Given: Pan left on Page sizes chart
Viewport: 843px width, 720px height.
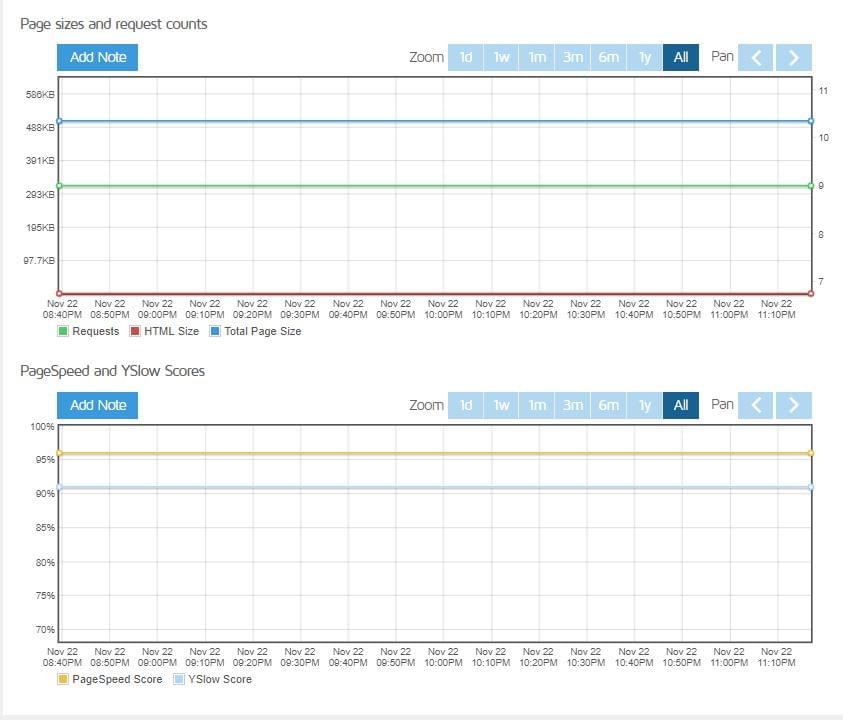Looking at the screenshot, I should [x=756, y=57].
